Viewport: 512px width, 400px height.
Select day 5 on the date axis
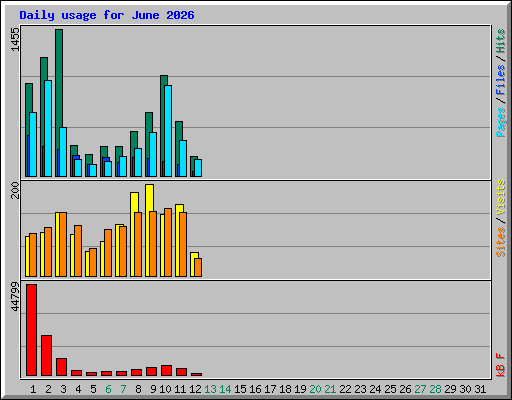pyautogui.click(x=93, y=389)
